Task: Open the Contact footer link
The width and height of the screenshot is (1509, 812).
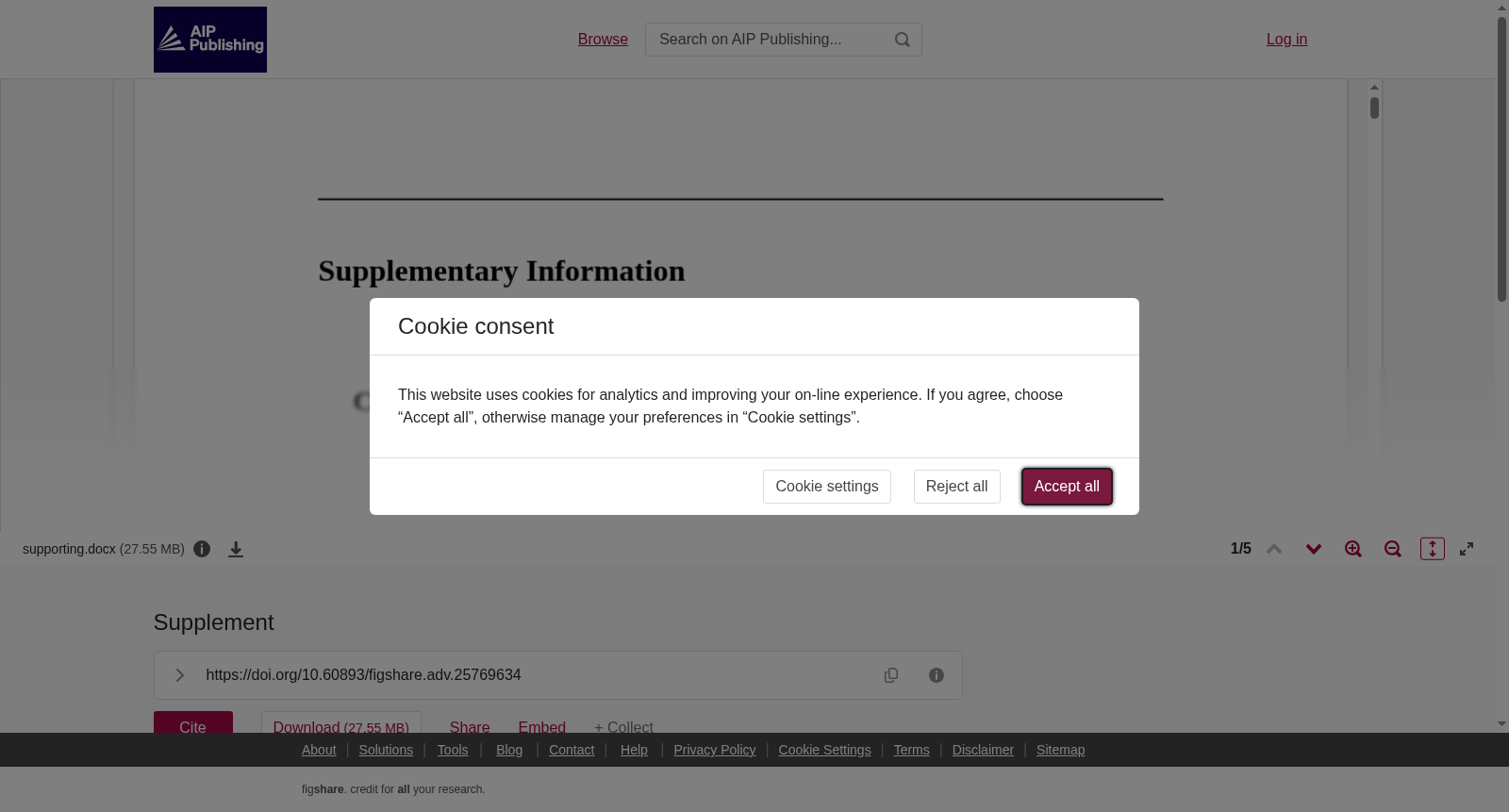Action: [x=572, y=750]
